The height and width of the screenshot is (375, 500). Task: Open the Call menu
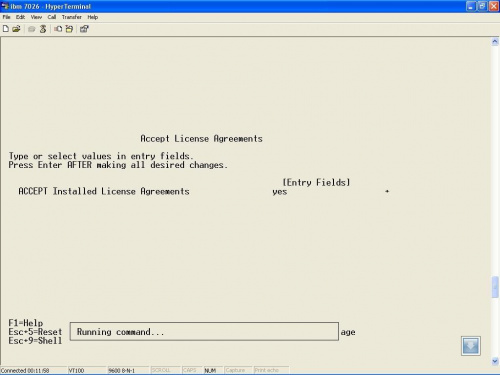click(52, 17)
